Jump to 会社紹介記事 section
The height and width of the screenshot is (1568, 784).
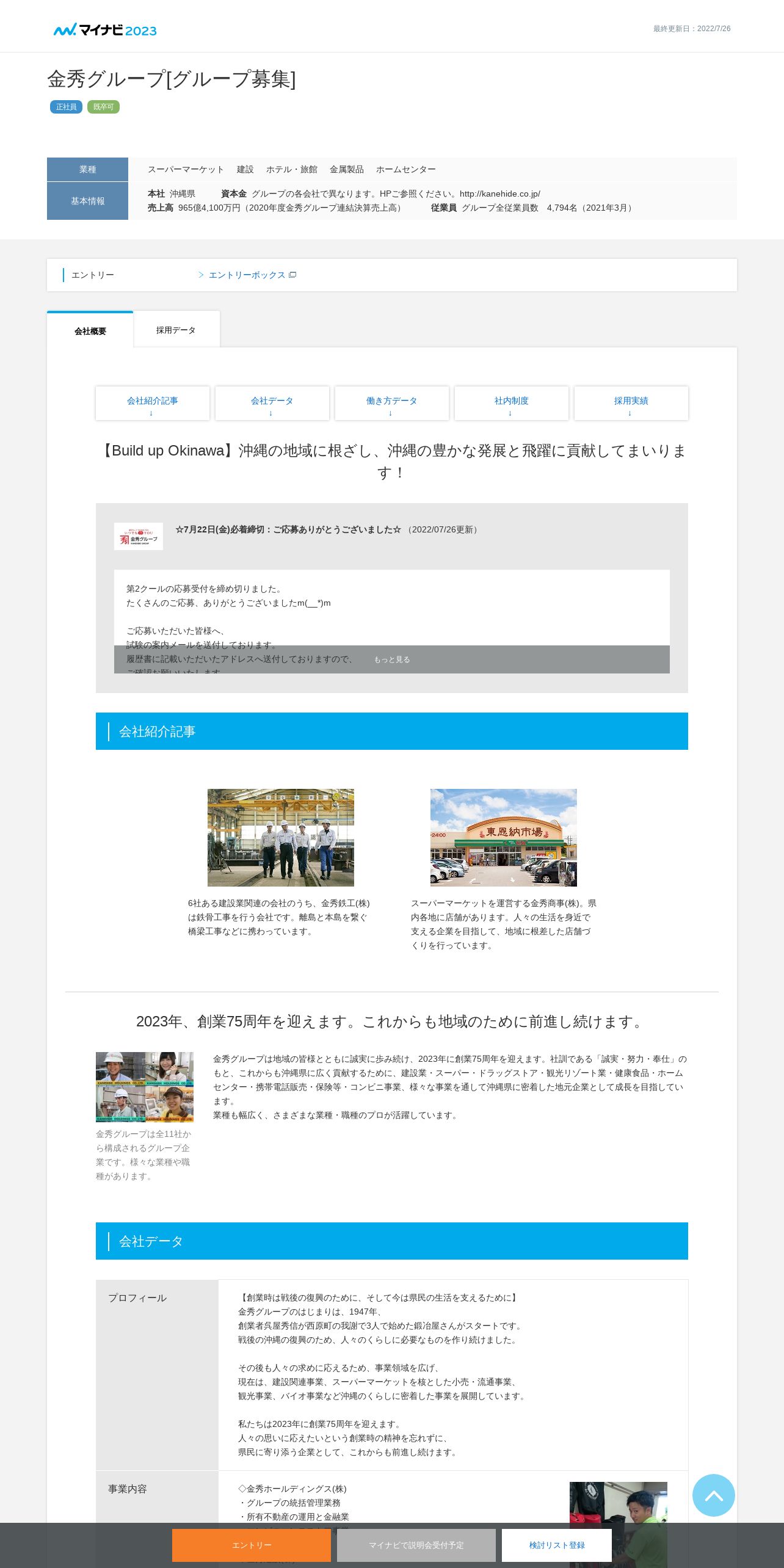click(153, 403)
